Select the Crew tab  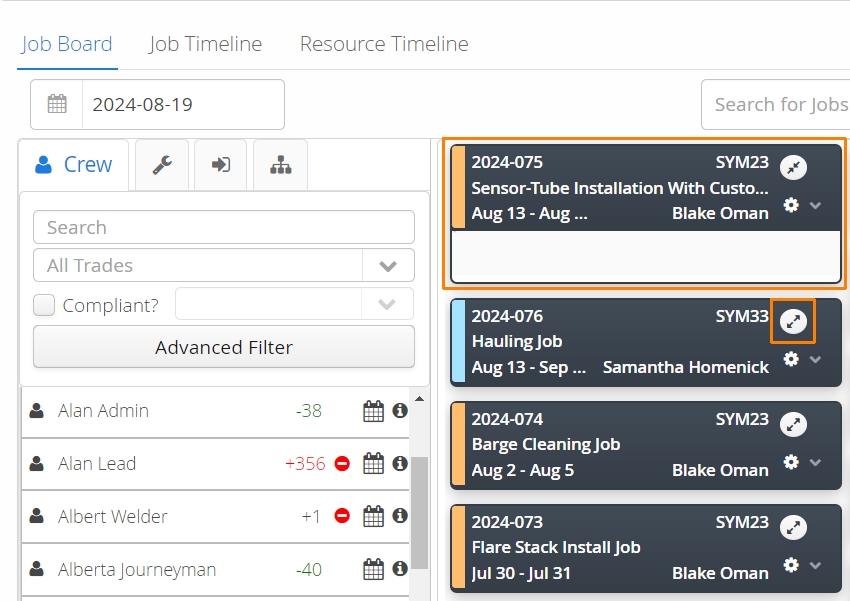(74, 165)
